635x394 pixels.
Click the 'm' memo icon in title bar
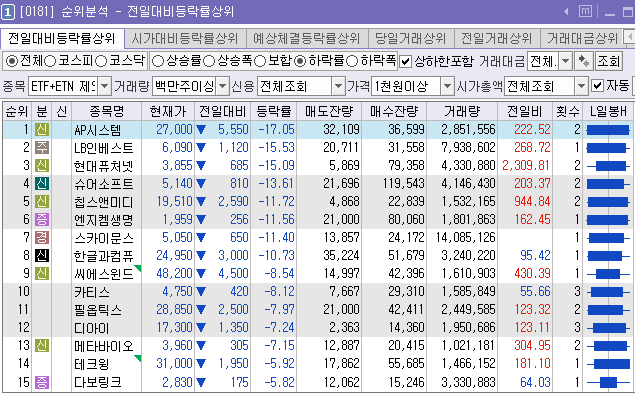pyautogui.click(x=585, y=11)
